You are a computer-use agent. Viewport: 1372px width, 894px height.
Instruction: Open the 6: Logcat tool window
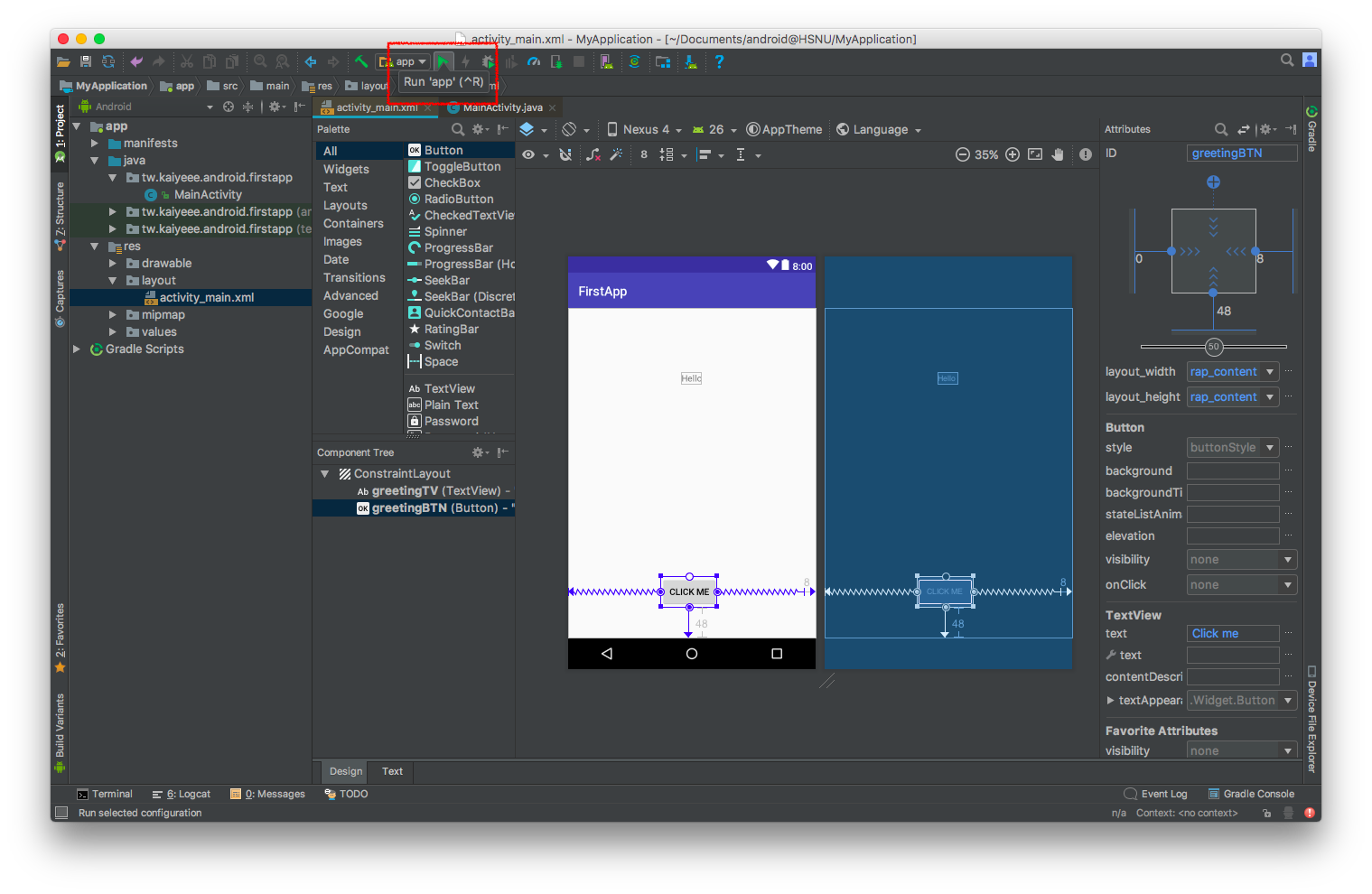pyautogui.click(x=182, y=794)
